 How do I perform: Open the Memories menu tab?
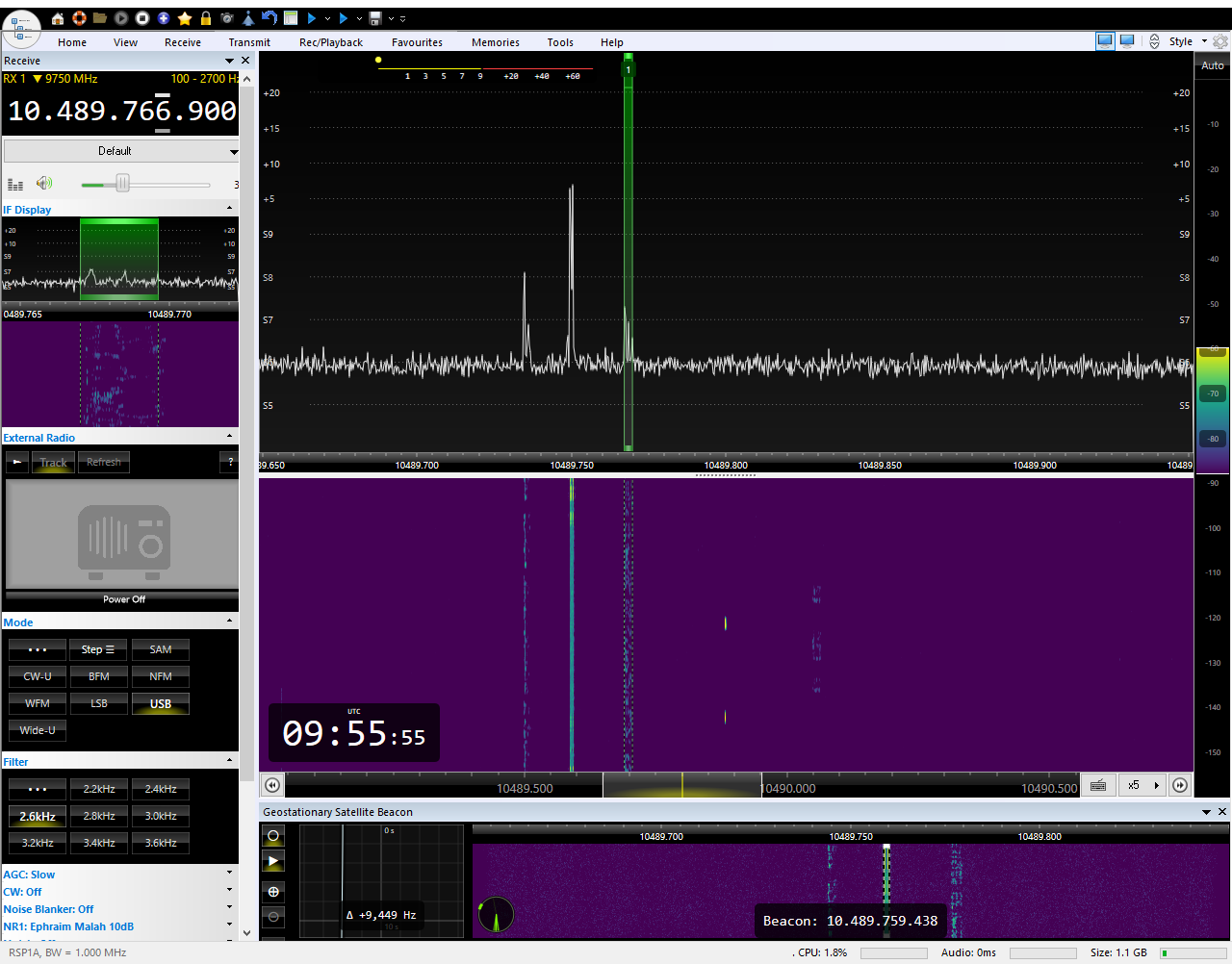click(x=495, y=42)
